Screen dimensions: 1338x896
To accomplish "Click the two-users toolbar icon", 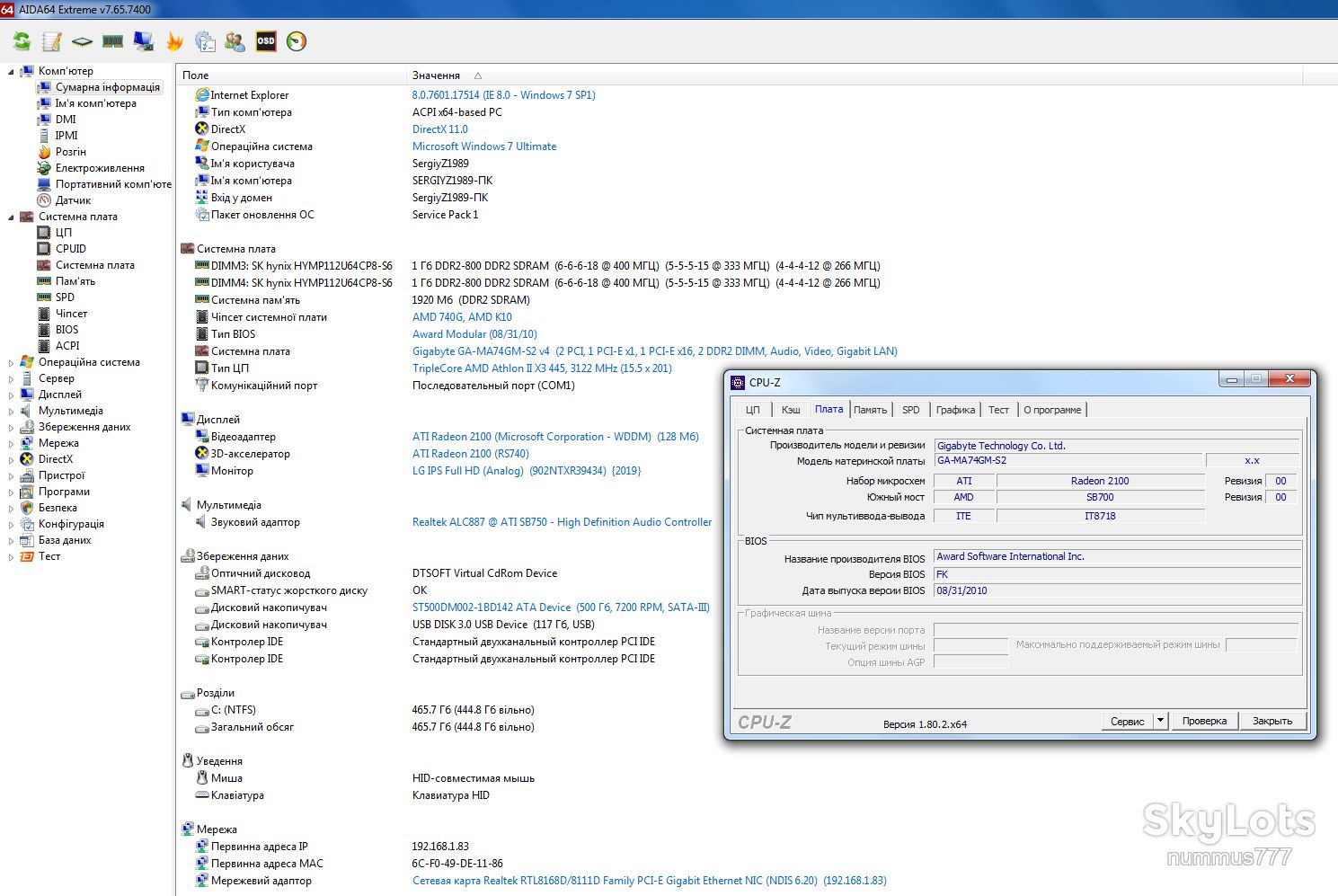I will [x=235, y=41].
